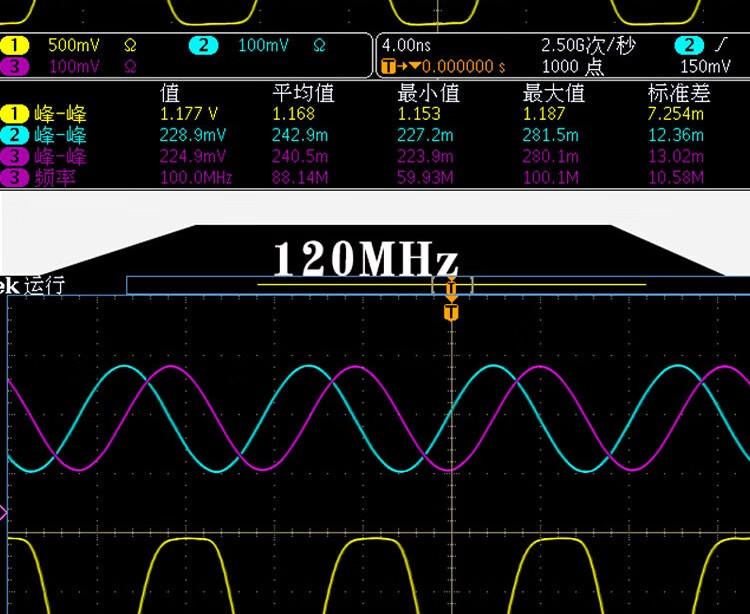Image resolution: width=750 pixels, height=614 pixels.
Task: Click the 240.5m average value
Action: pos(300,156)
